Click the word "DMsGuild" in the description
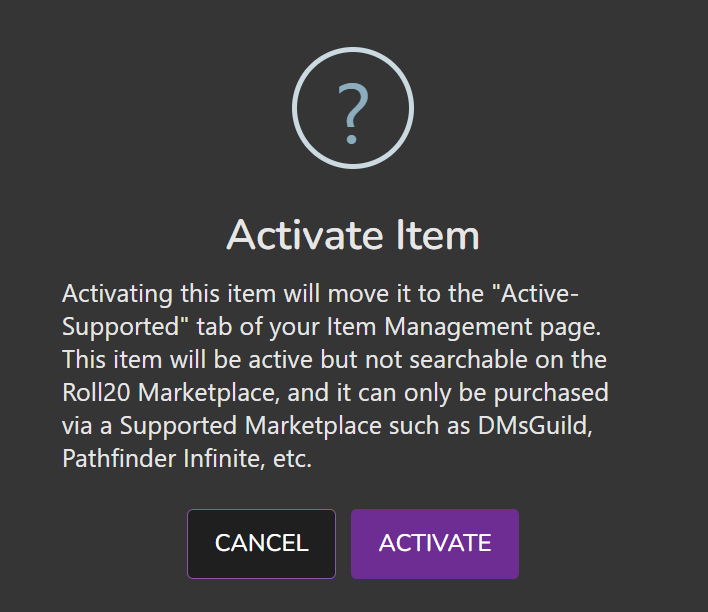Viewport: 708px width, 612px height. click(535, 425)
